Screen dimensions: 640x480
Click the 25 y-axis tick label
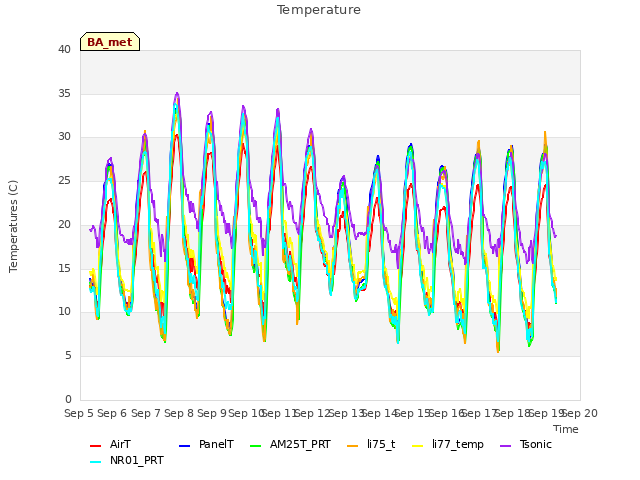(x=64, y=180)
